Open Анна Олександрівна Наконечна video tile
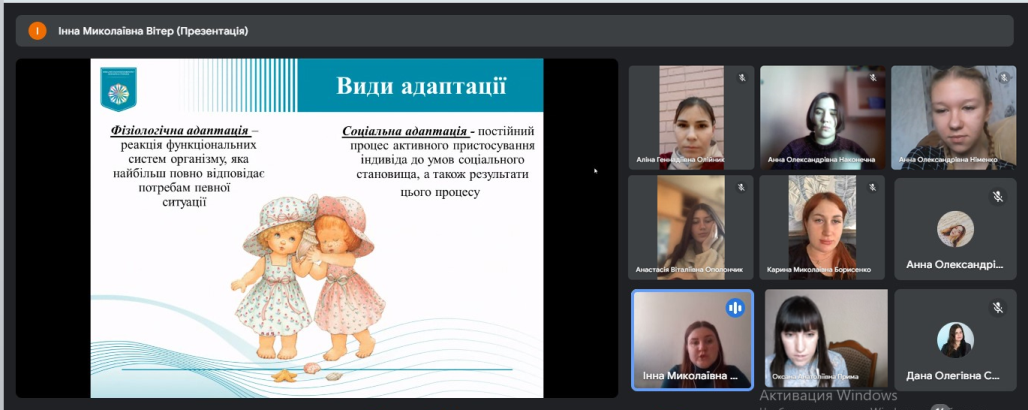The width and height of the screenshot is (1028, 410). pyautogui.click(x=823, y=117)
